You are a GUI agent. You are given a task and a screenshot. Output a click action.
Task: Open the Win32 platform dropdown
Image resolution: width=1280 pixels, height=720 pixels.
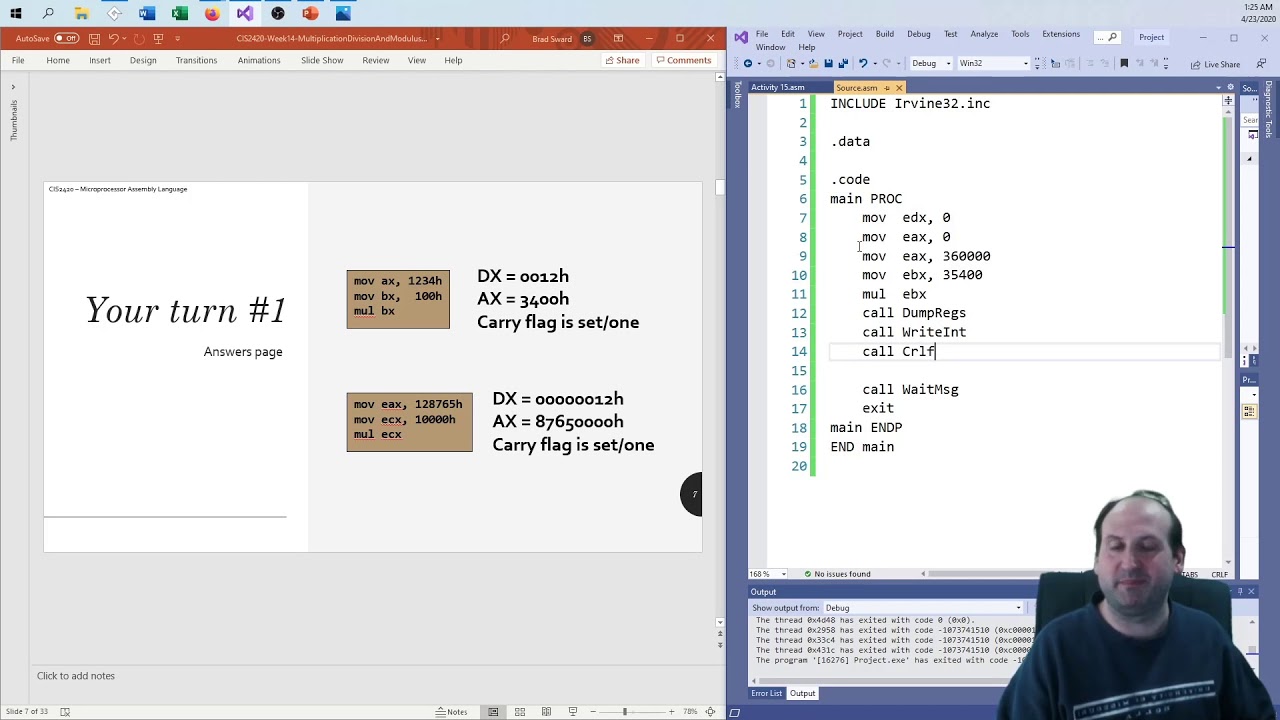click(993, 63)
